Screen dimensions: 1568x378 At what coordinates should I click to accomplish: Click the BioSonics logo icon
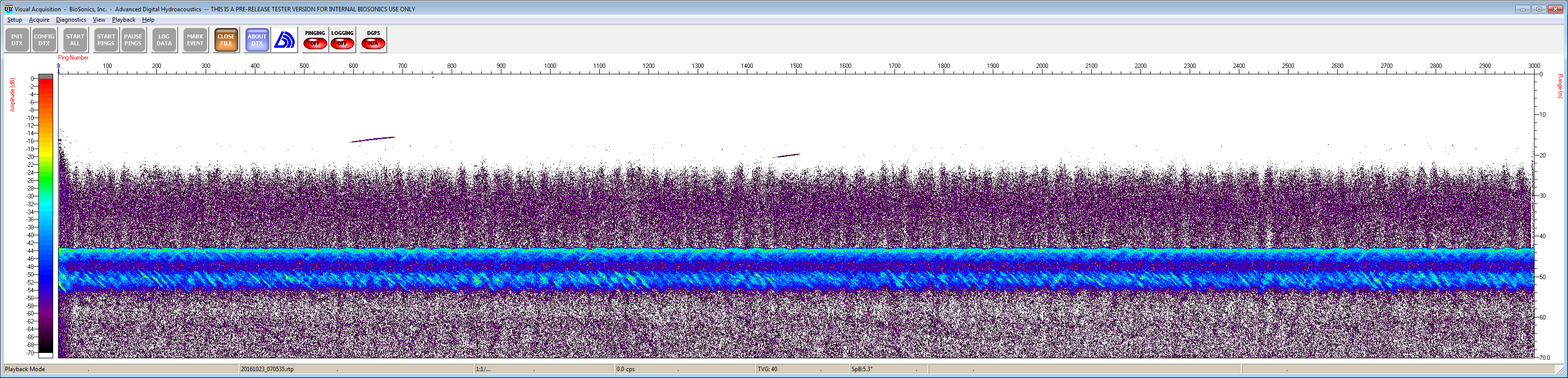click(x=284, y=40)
